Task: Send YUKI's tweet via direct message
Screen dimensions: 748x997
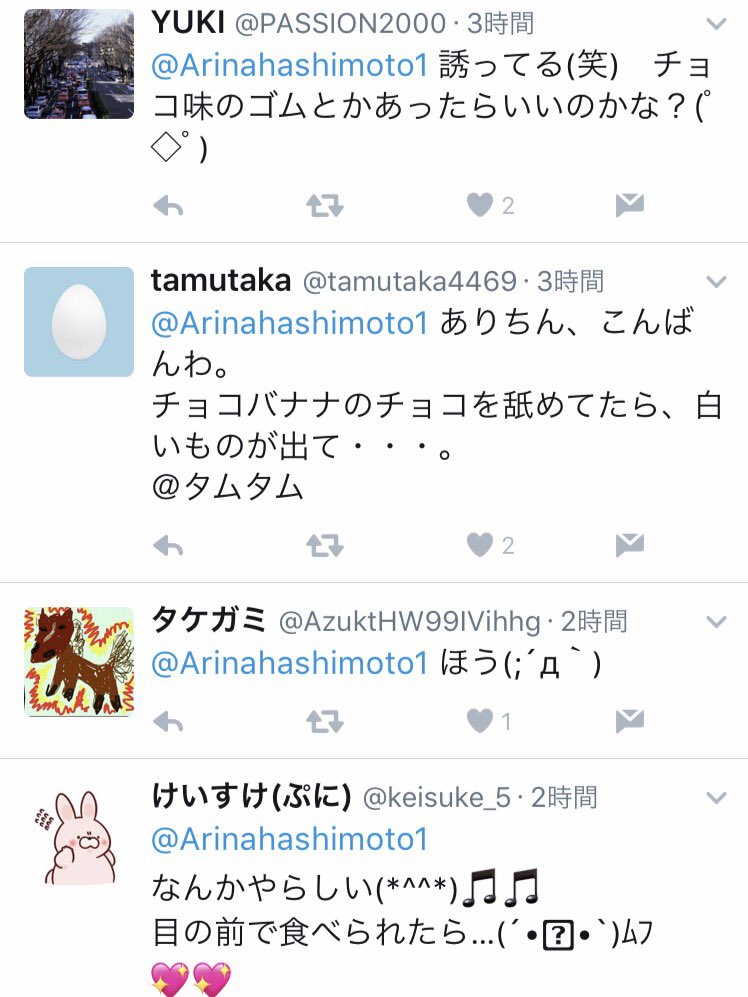Action: (x=630, y=205)
